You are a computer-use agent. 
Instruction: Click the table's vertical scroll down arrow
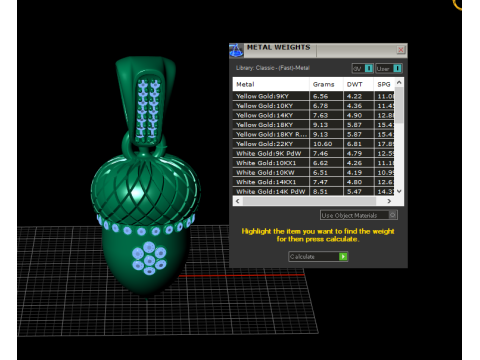pyautogui.click(x=399, y=191)
